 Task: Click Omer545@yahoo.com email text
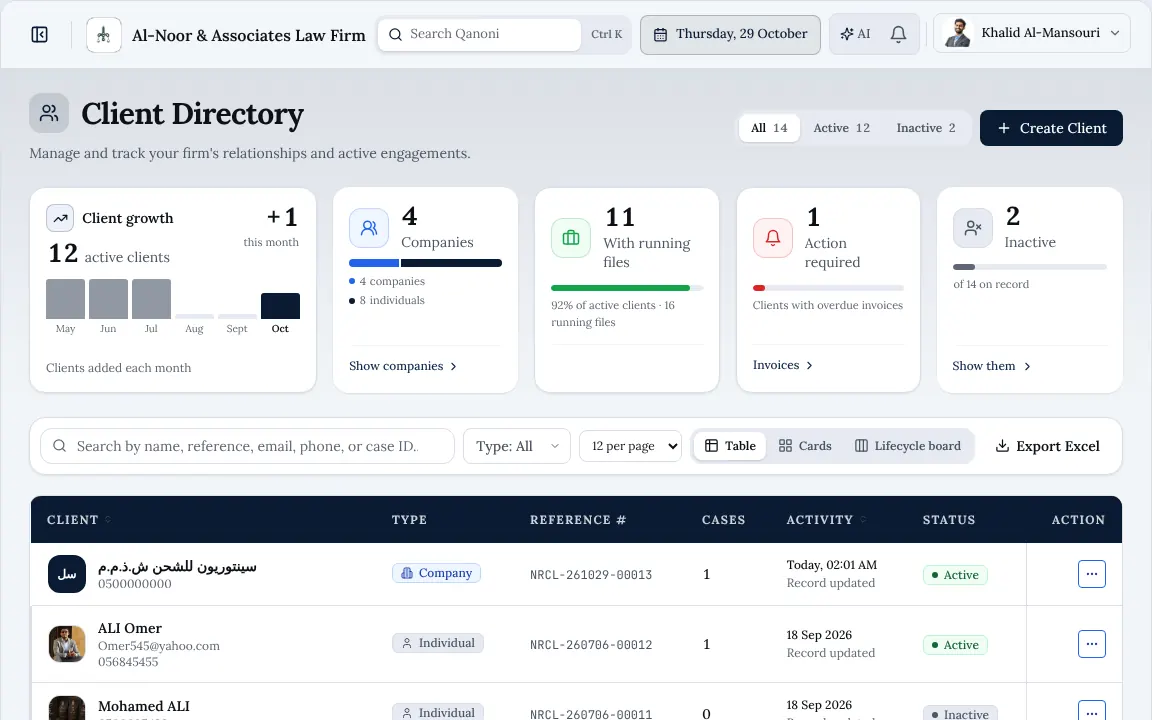[x=159, y=646]
